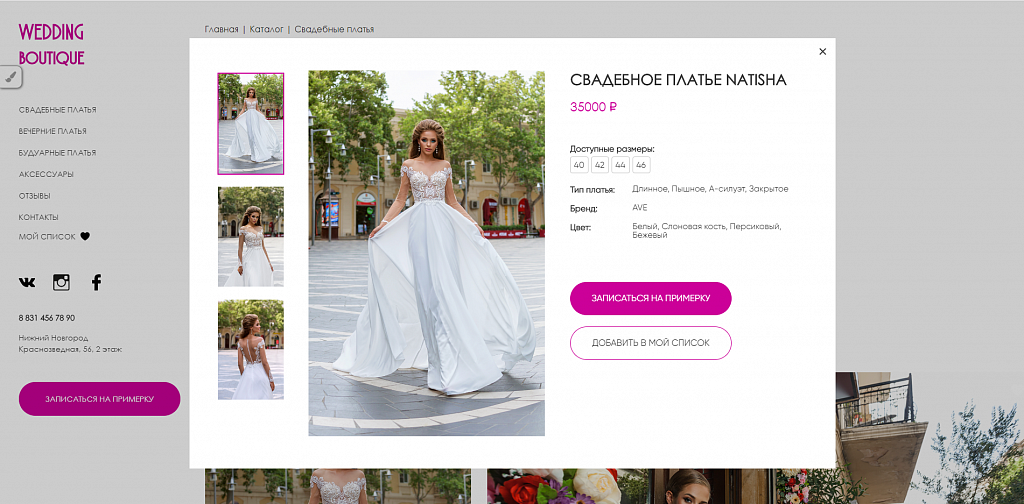Select size 44
This screenshot has height=504, width=1024.
pos(620,165)
